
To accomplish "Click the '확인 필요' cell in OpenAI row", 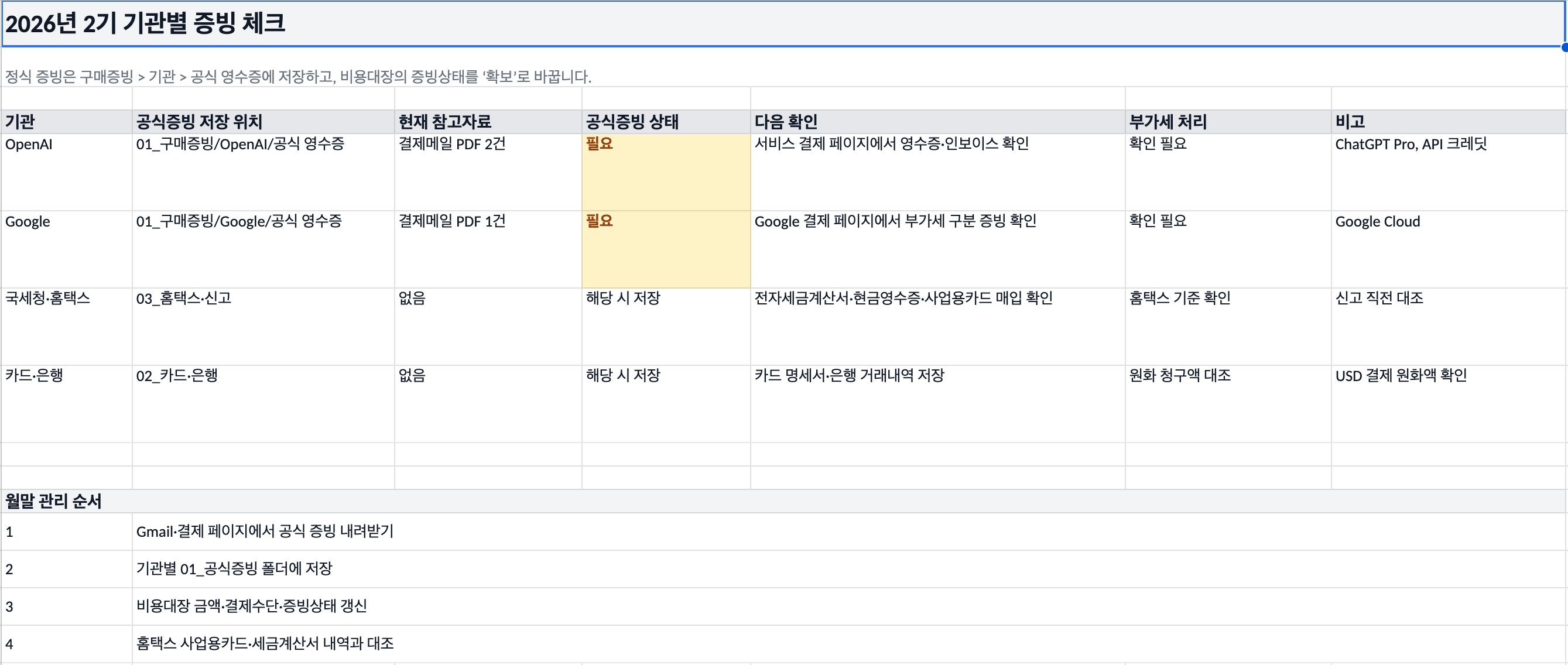I will coord(1228,172).
